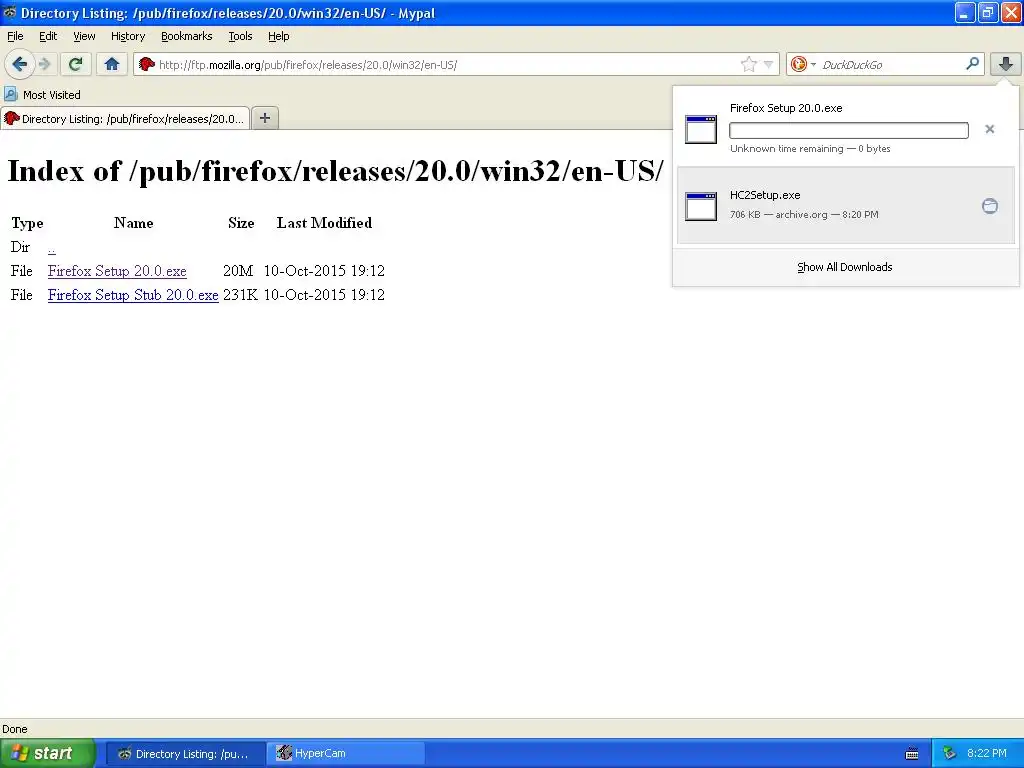Download Firefox Setup 20.0.exe link
Viewport: 1024px width, 768px height.
[x=117, y=271]
